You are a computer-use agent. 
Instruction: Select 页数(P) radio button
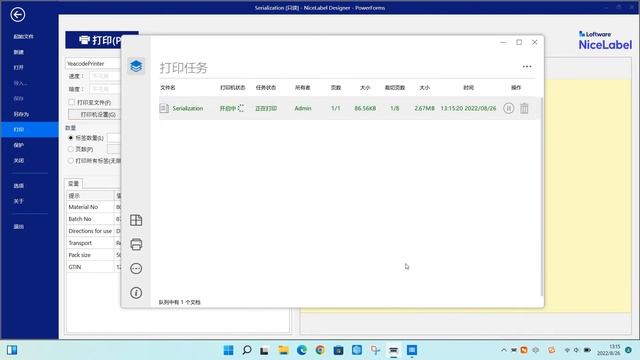(71, 149)
